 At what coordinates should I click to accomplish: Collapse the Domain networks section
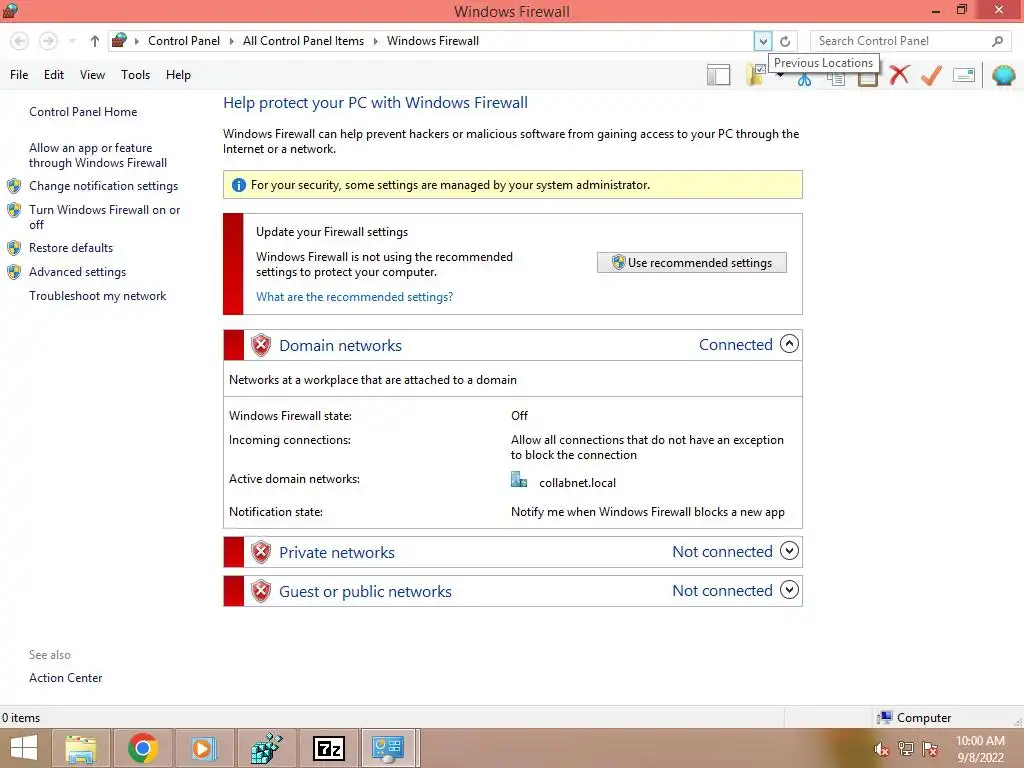(x=790, y=344)
